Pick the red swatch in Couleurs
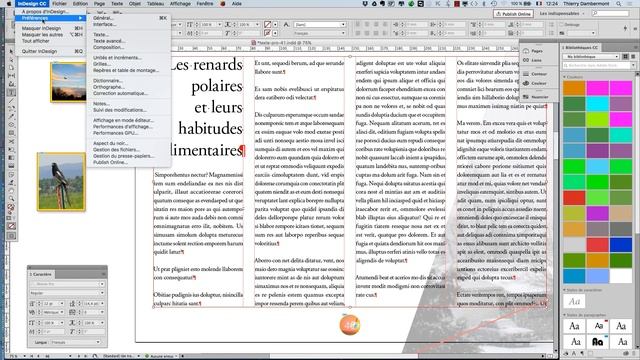 [574, 198]
